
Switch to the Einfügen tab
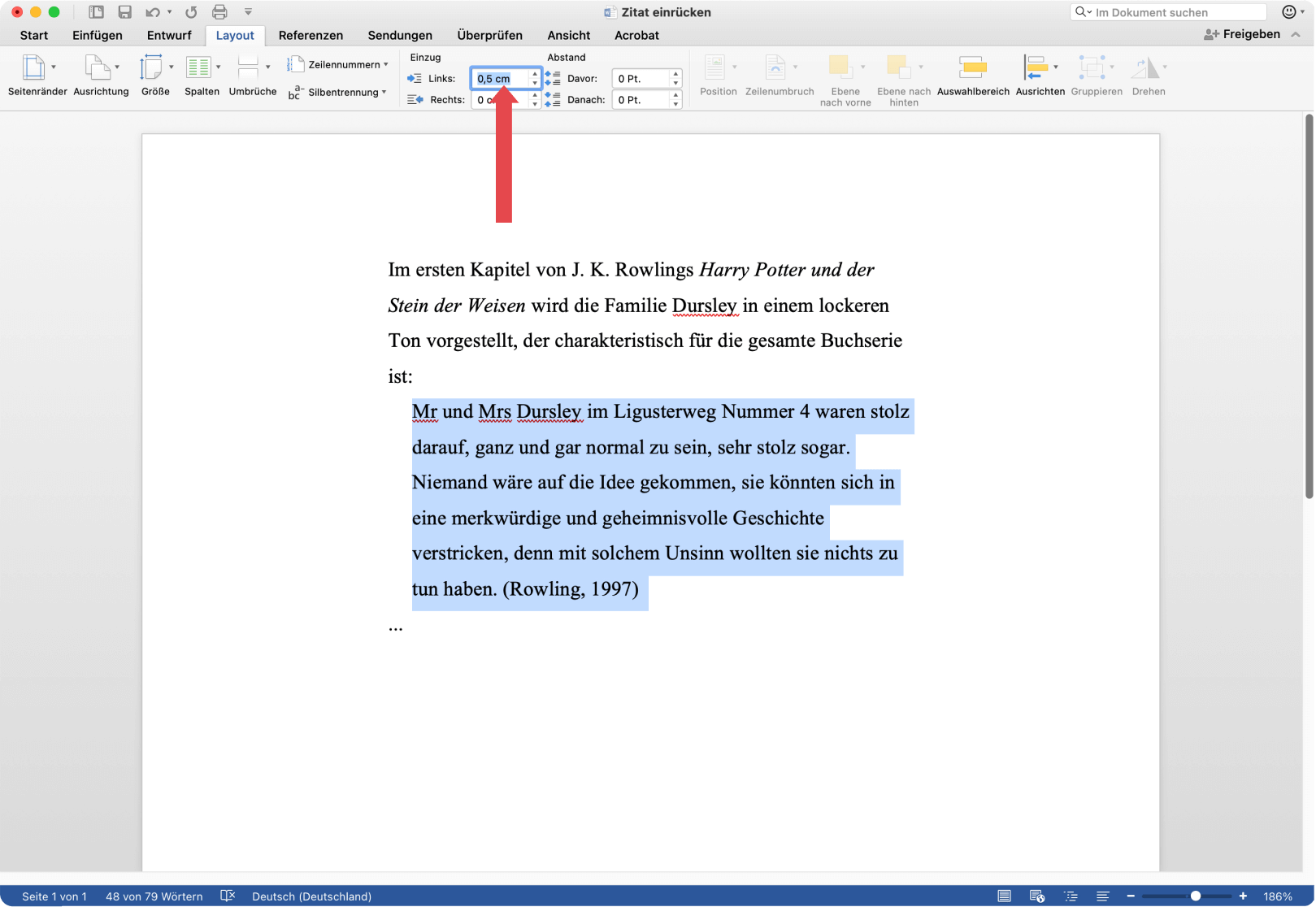[98, 35]
